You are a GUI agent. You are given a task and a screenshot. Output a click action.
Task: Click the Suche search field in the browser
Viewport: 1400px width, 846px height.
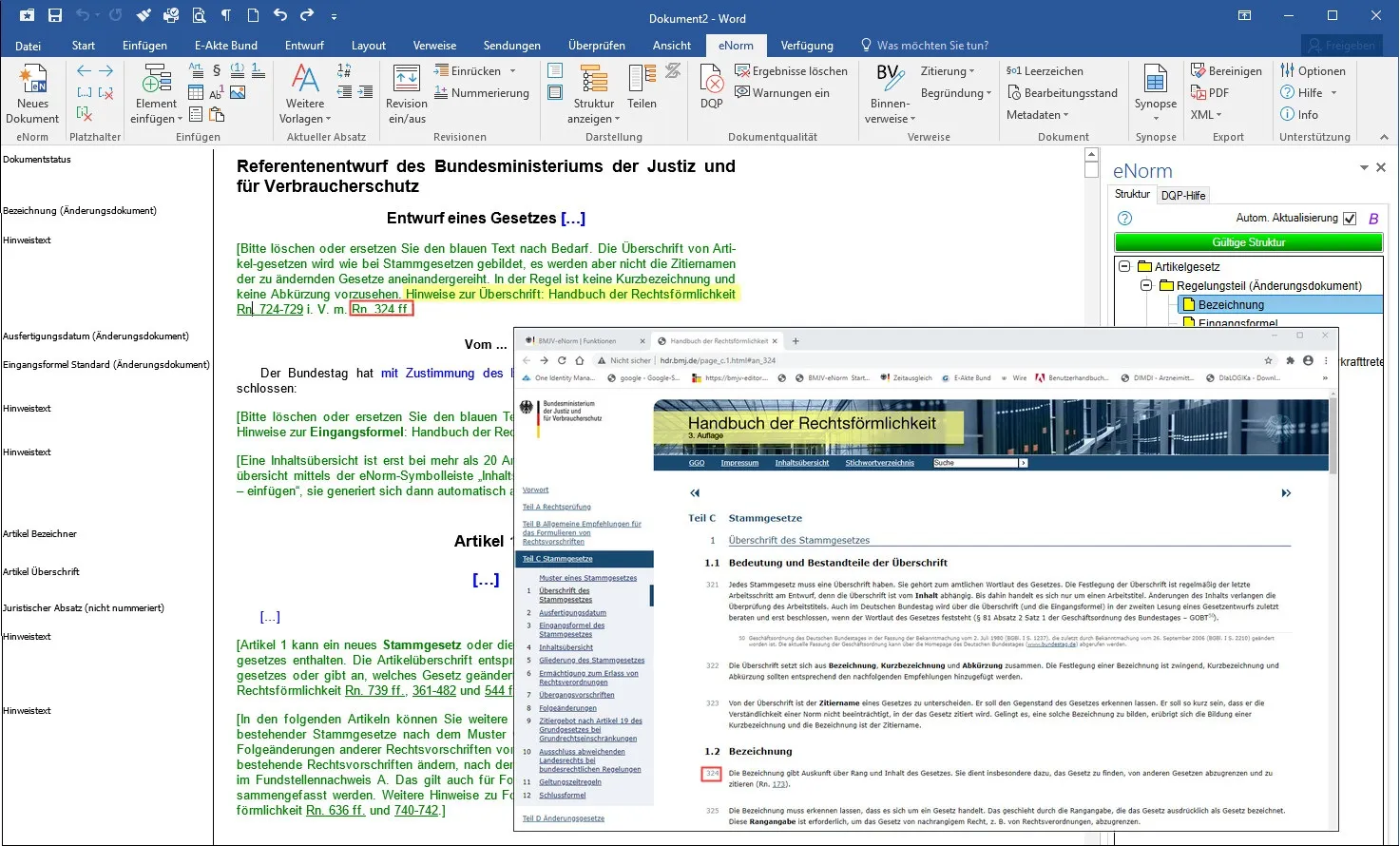click(x=976, y=462)
